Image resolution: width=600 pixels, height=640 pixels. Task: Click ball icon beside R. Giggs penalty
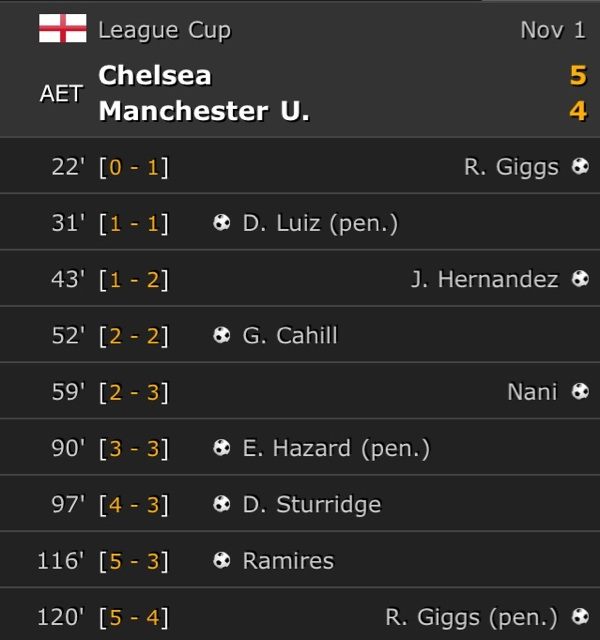pyautogui.click(x=580, y=616)
